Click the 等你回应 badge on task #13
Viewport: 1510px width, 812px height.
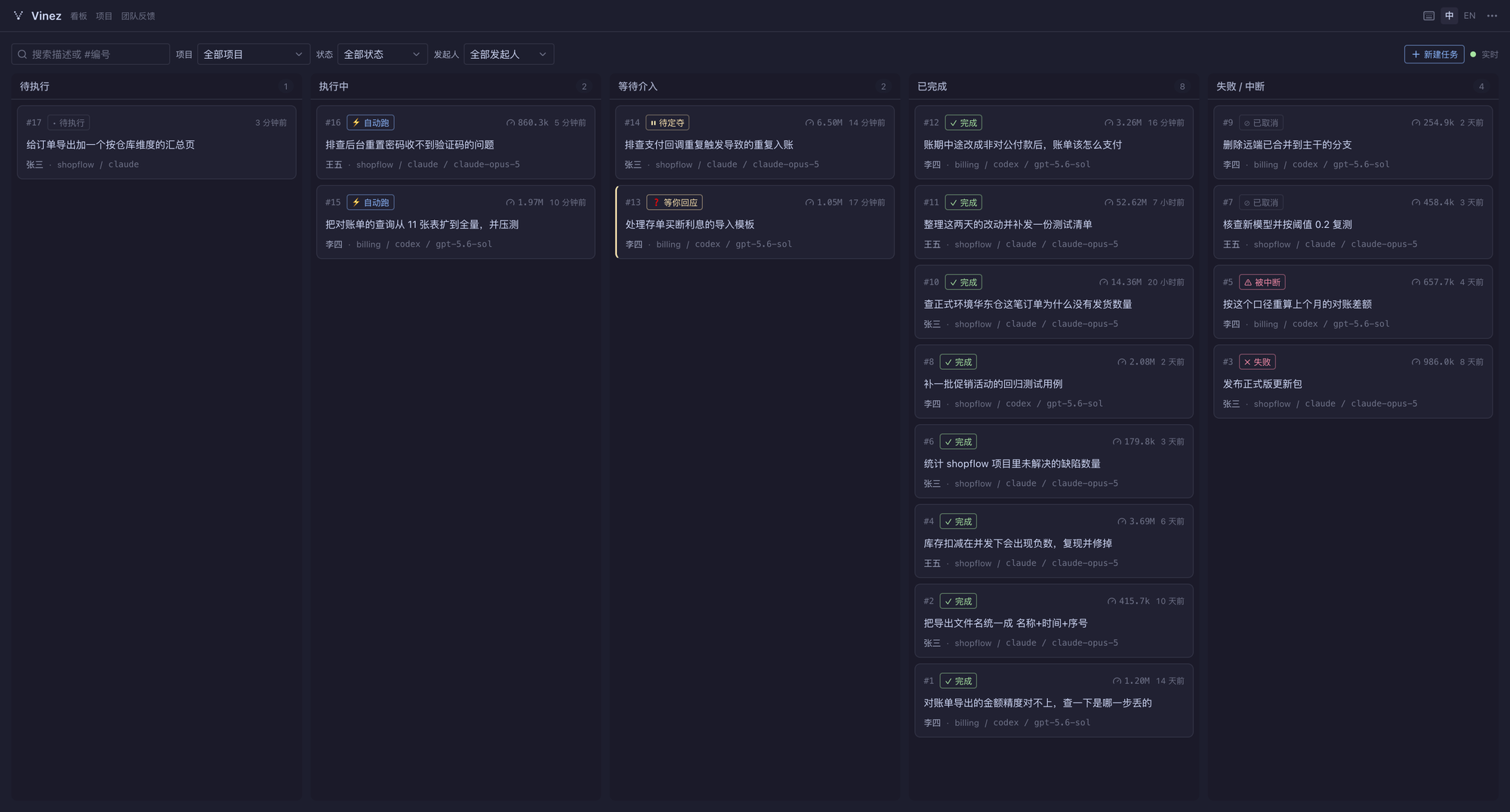pos(675,202)
